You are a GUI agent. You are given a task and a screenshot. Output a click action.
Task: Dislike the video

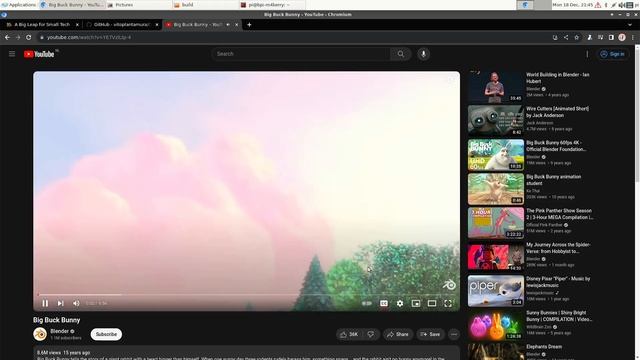371,334
